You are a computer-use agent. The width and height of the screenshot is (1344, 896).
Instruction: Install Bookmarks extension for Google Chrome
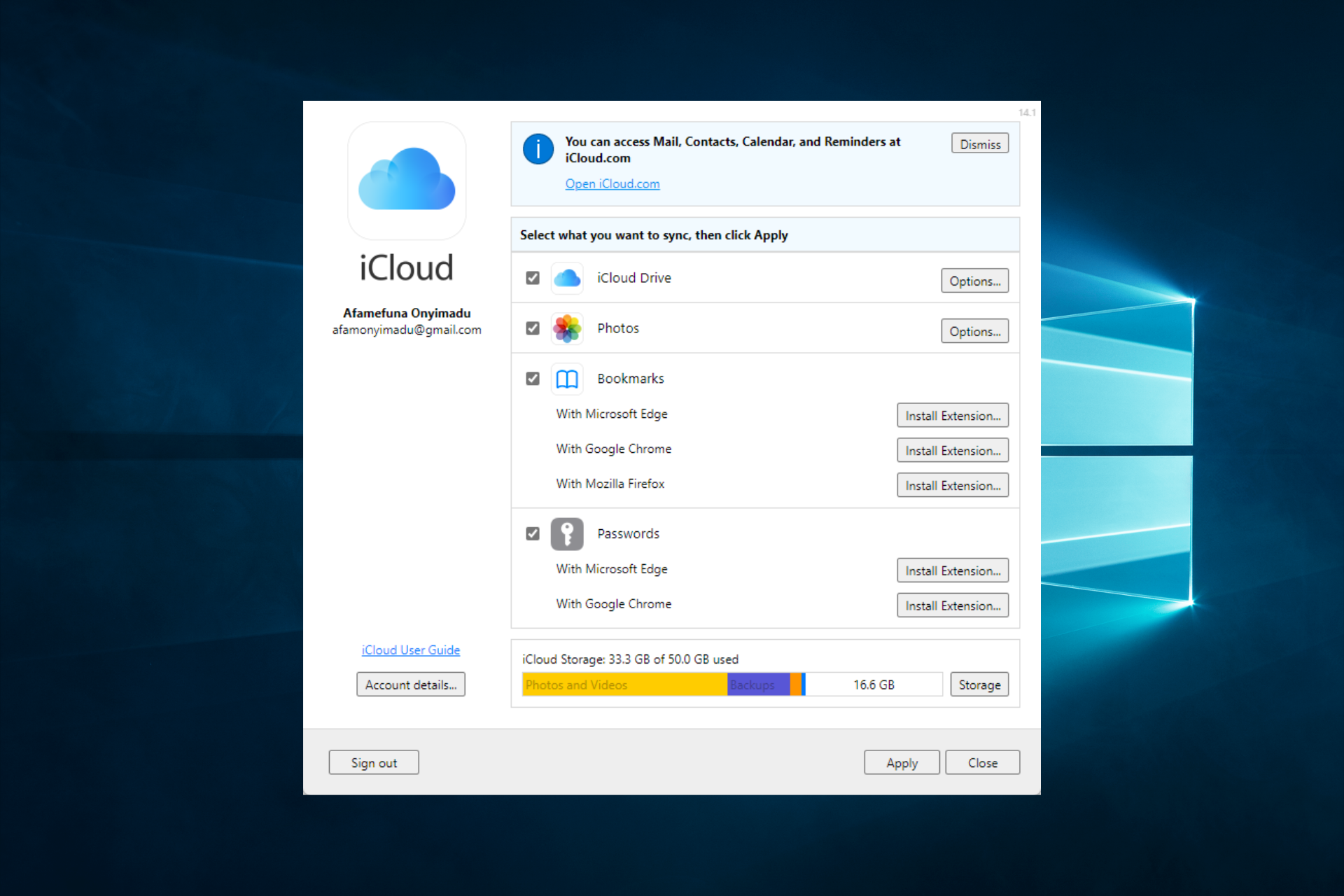pos(953,450)
